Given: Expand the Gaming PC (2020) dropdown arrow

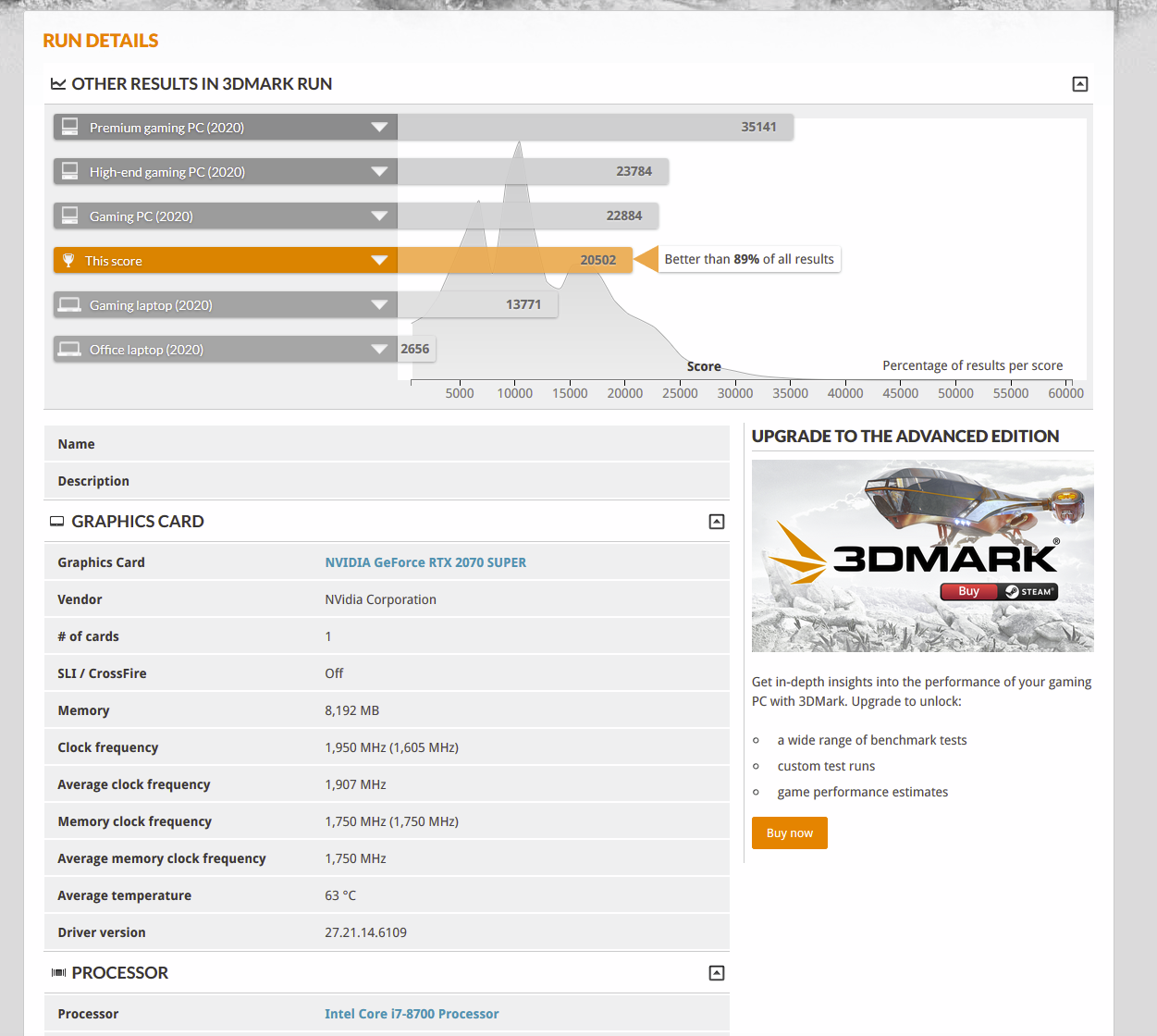Looking at the screenshot, I should pyautogui.click(x=379, y=216).
